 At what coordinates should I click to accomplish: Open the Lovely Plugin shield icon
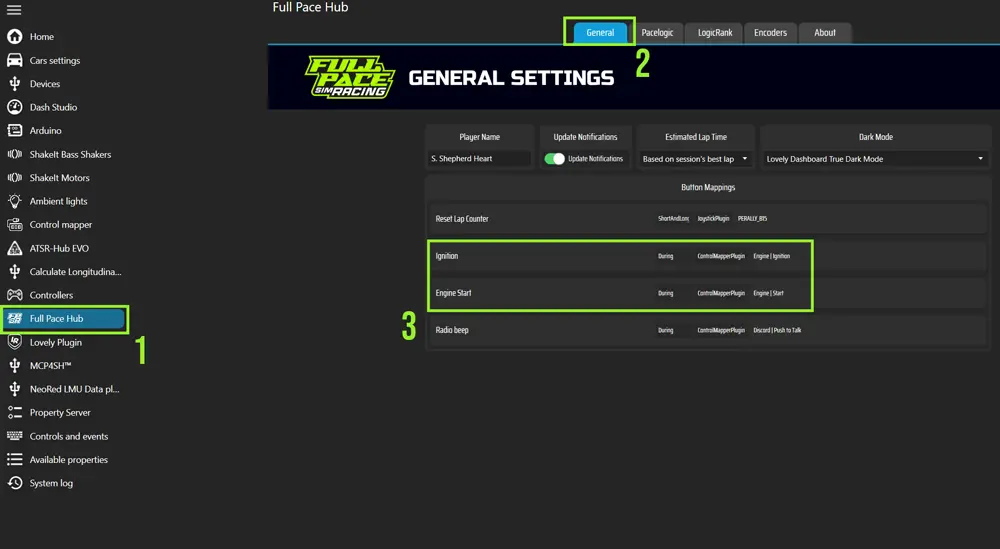pyautogui.click(x=15, y=342)
